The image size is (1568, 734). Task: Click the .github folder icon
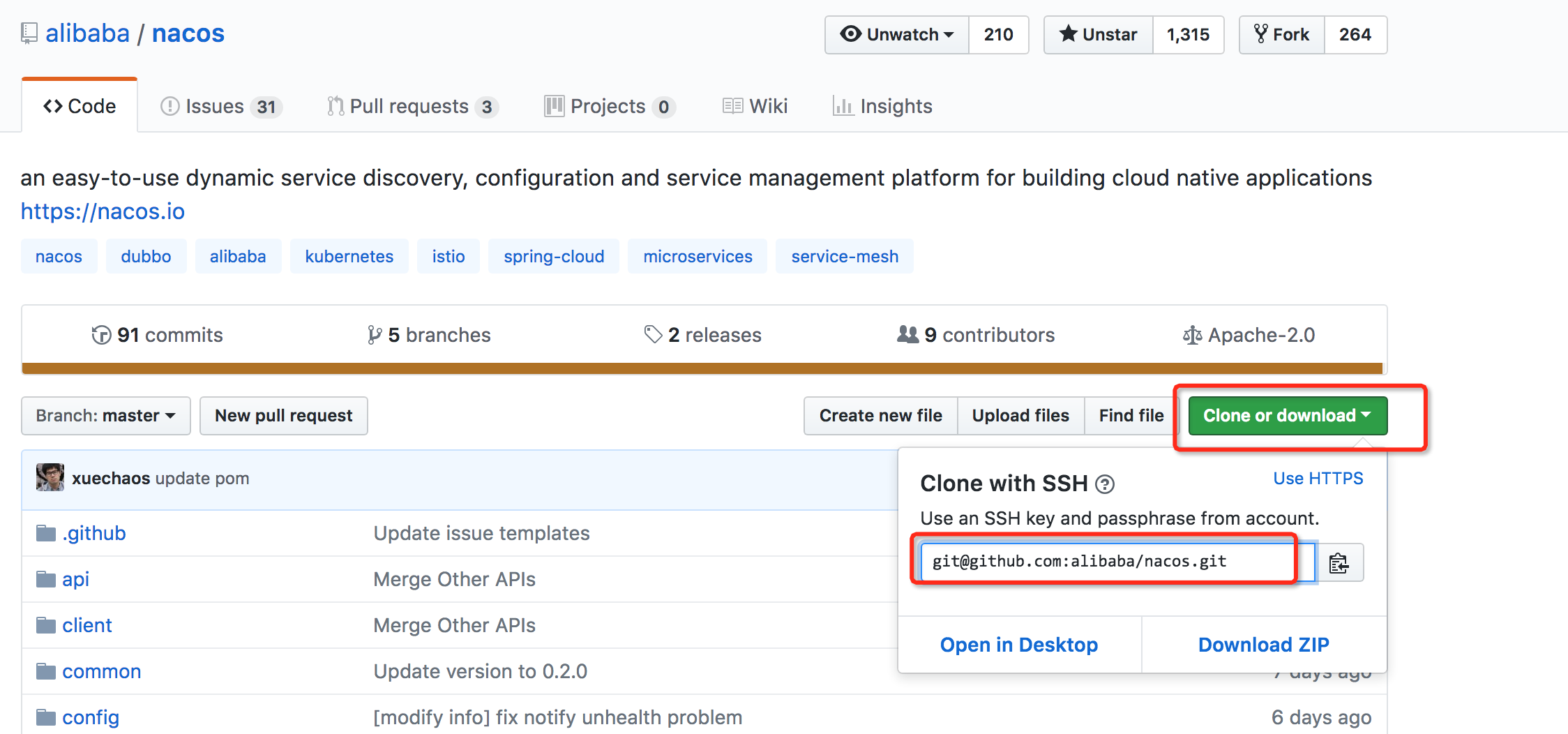click(46, 533)
